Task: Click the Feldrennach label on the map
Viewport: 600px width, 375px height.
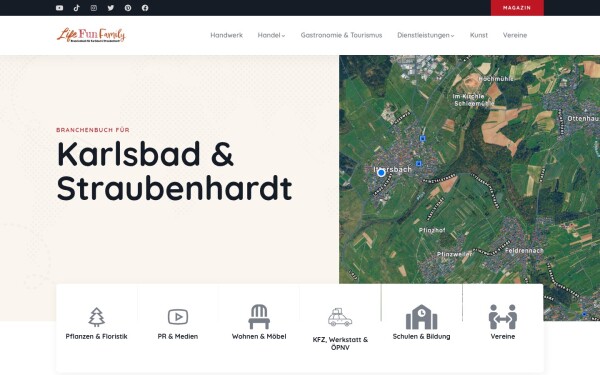Action: click(x=524, y=251)
